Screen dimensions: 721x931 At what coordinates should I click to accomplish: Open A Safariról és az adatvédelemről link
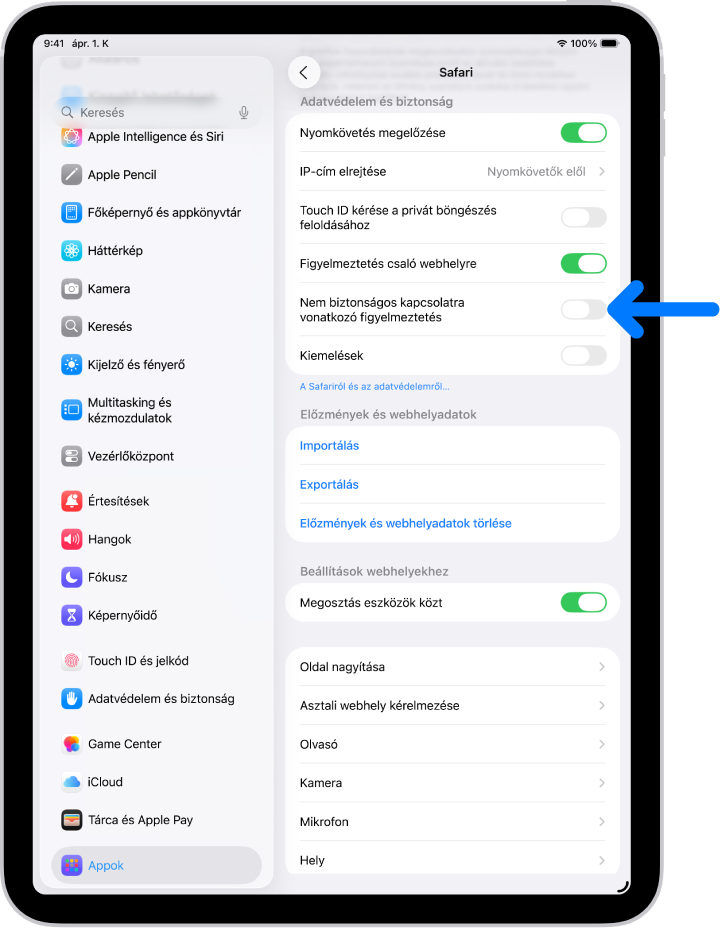374,387
